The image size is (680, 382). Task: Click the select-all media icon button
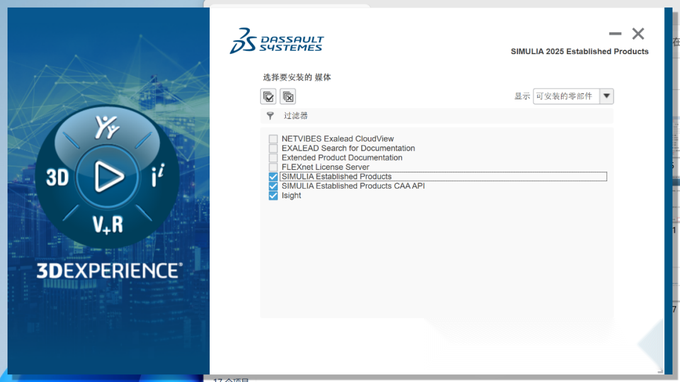[268, 96]
